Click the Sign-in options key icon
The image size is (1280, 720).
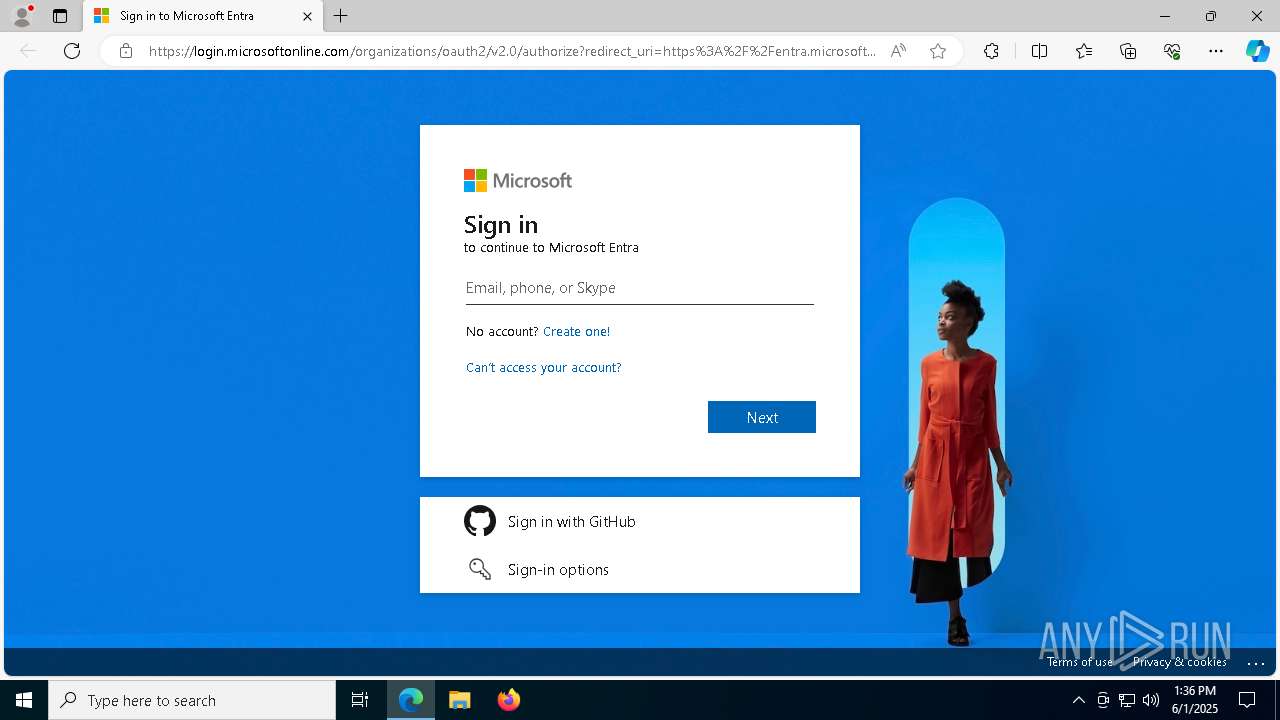[x=480, y=569]
